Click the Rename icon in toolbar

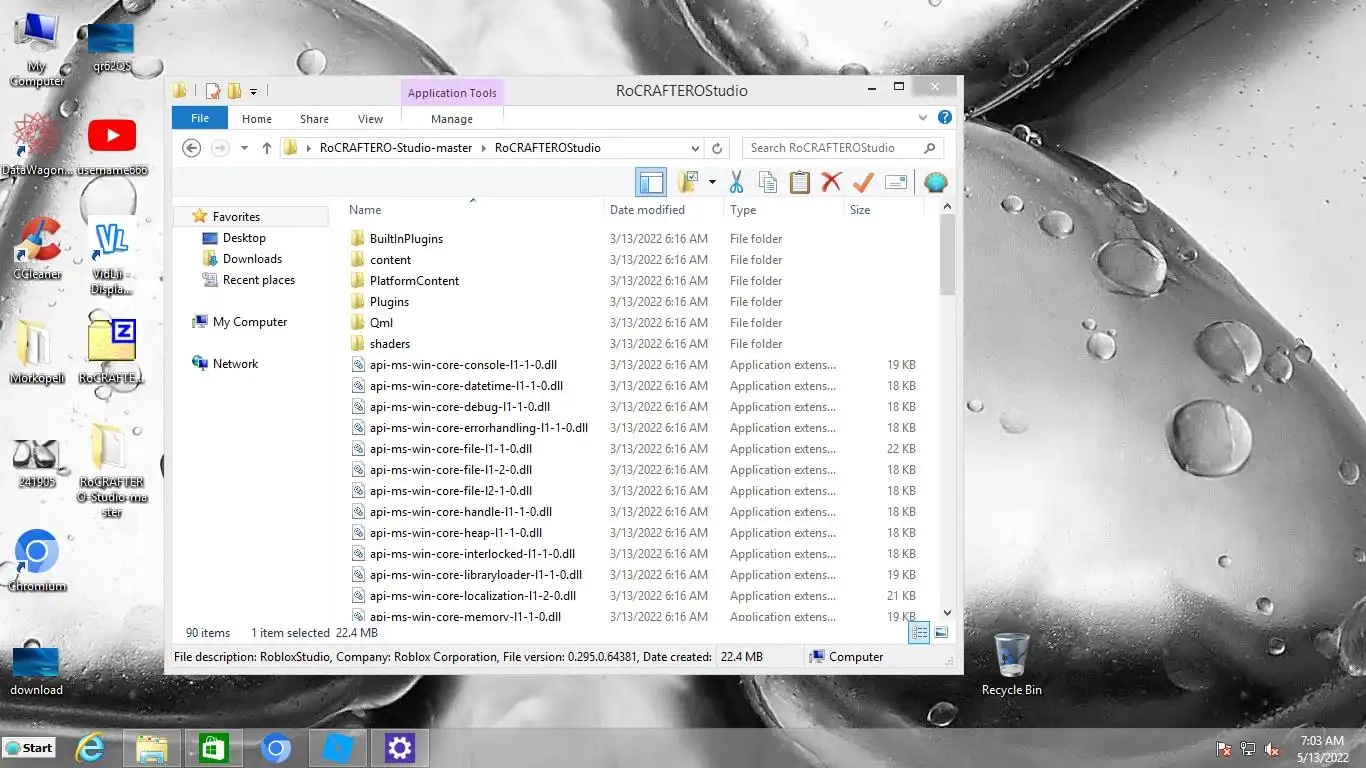click(896, 182)
